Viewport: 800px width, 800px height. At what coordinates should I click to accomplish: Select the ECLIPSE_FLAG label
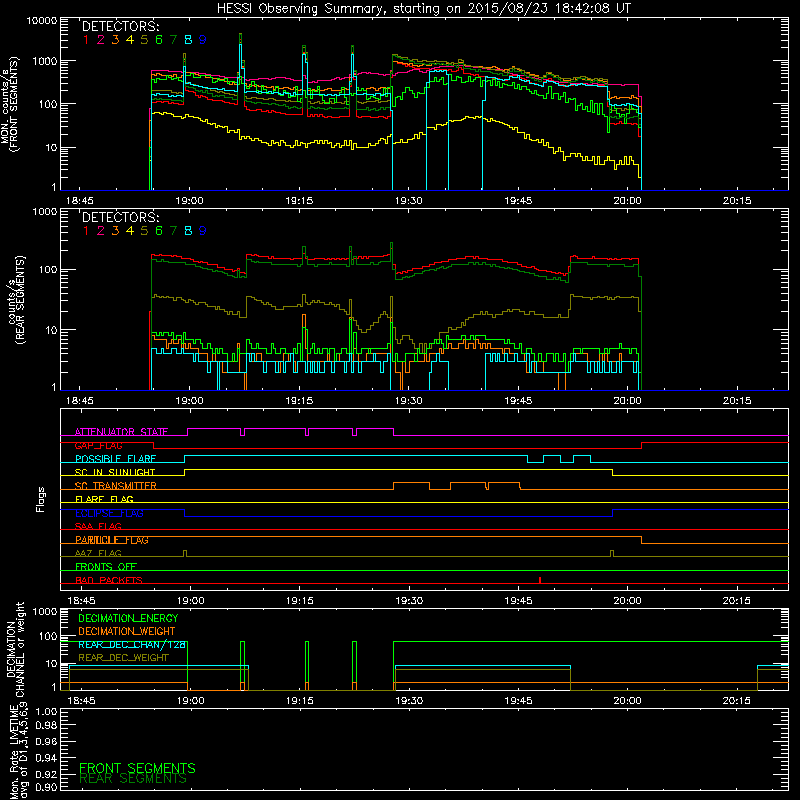[x=109, y=513]
